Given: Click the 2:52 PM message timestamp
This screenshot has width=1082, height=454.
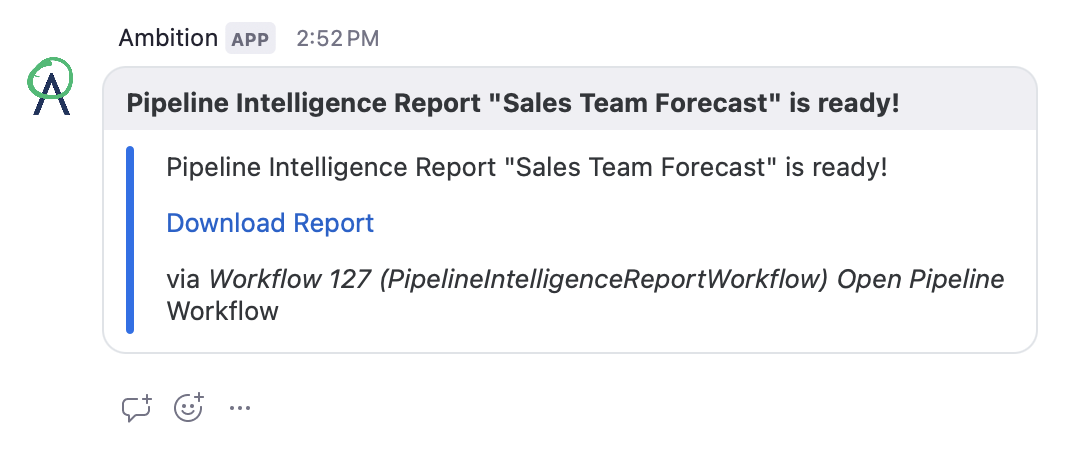Looking at the screenshot, I should pyautogui.click(x=338, y=40).
